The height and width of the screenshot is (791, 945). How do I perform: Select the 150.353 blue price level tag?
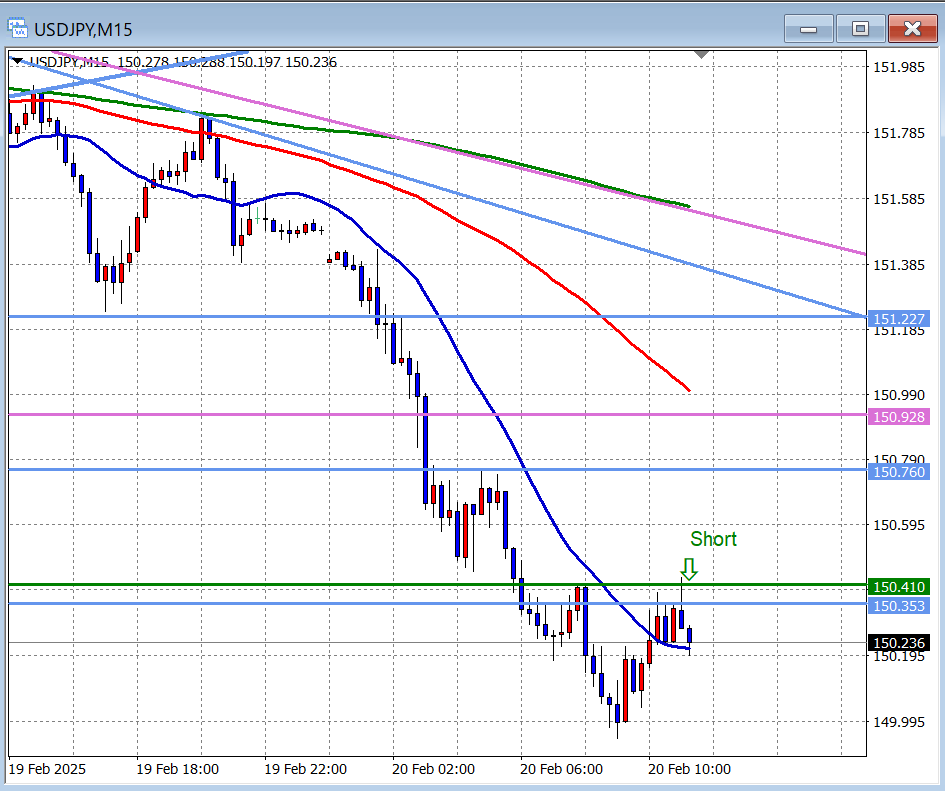(x=899, y=606)
